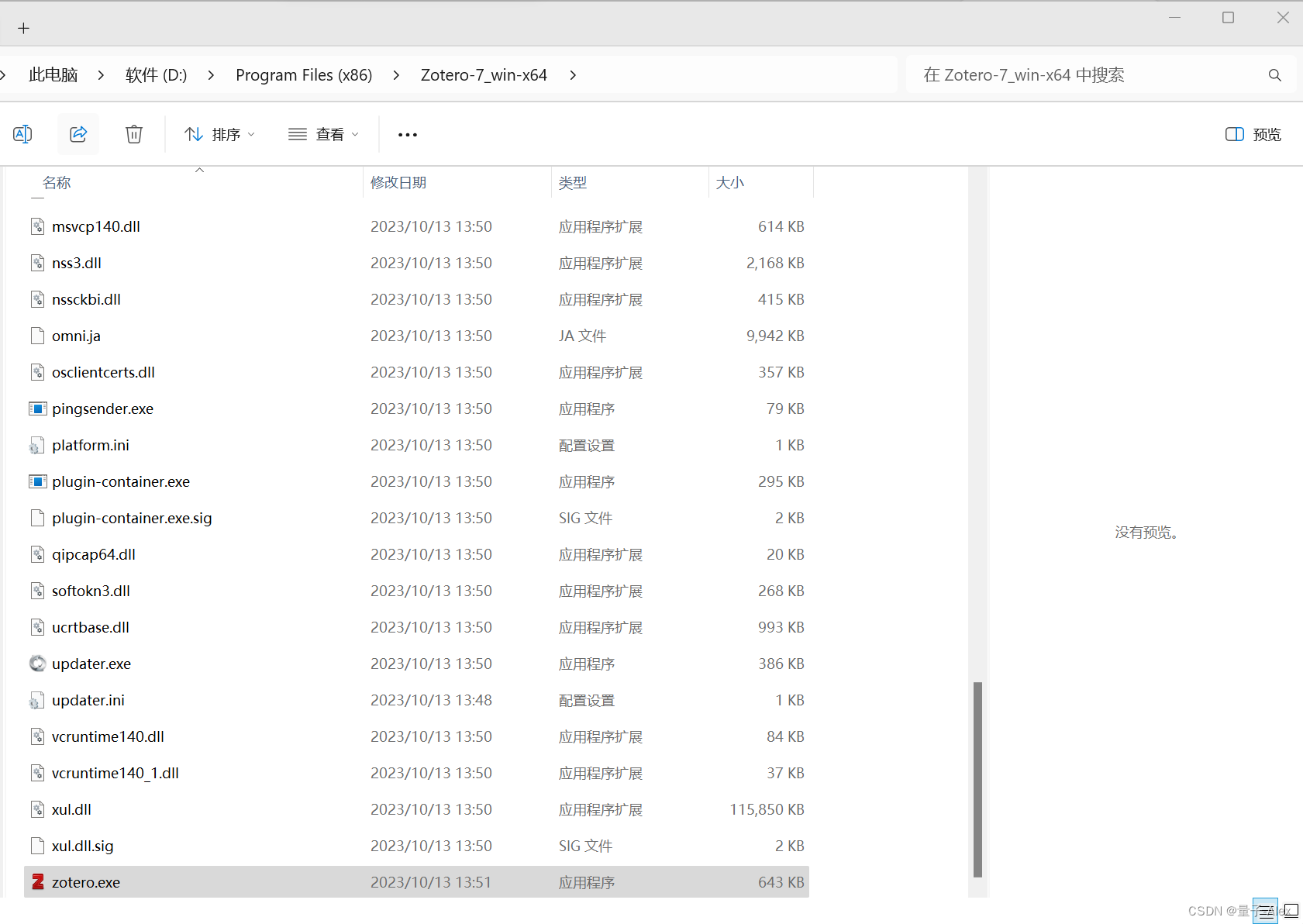Expand chevron after Zotero-7_win-x64 breadcrumb
This screenshot has height=924, width=1303.
(x=573, y=75)
